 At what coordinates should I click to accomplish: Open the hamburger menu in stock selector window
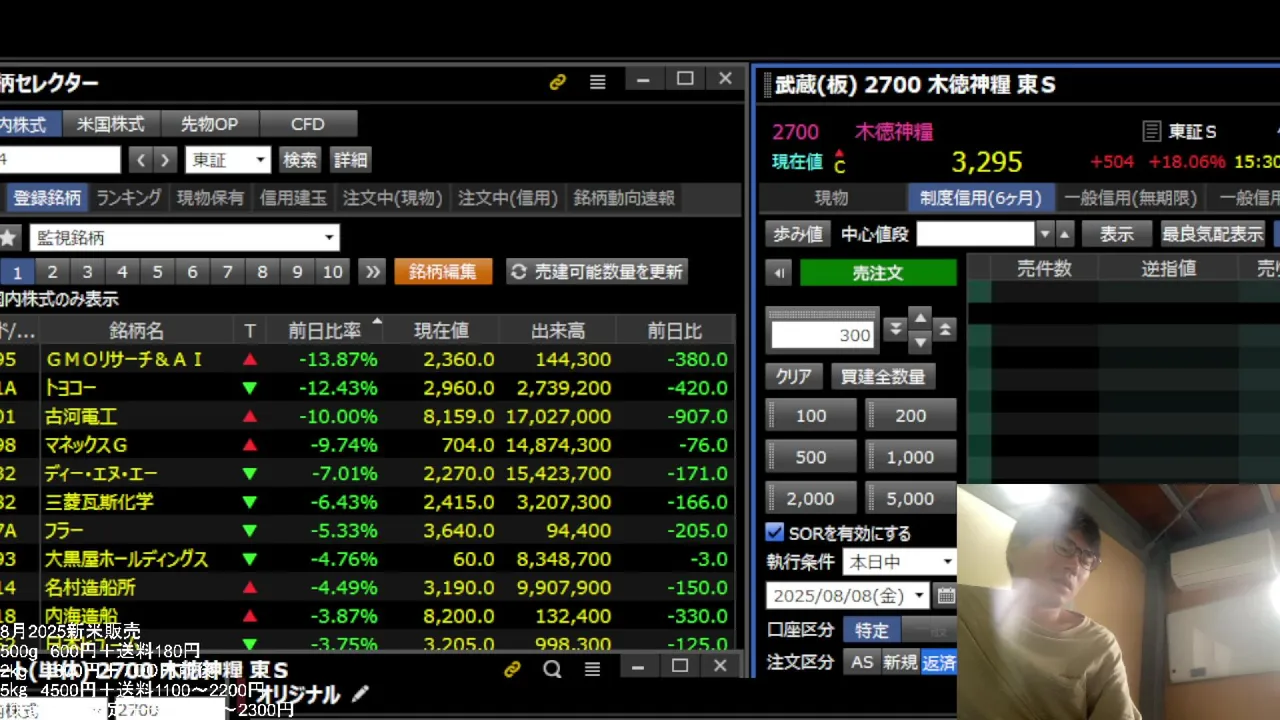(598, 82)
